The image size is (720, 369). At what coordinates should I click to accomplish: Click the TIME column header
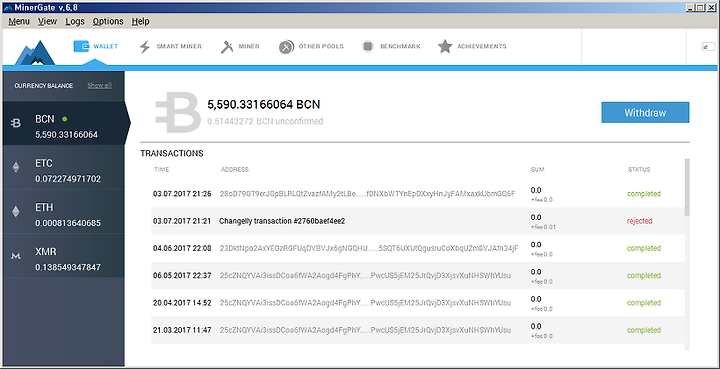(162, 170)
